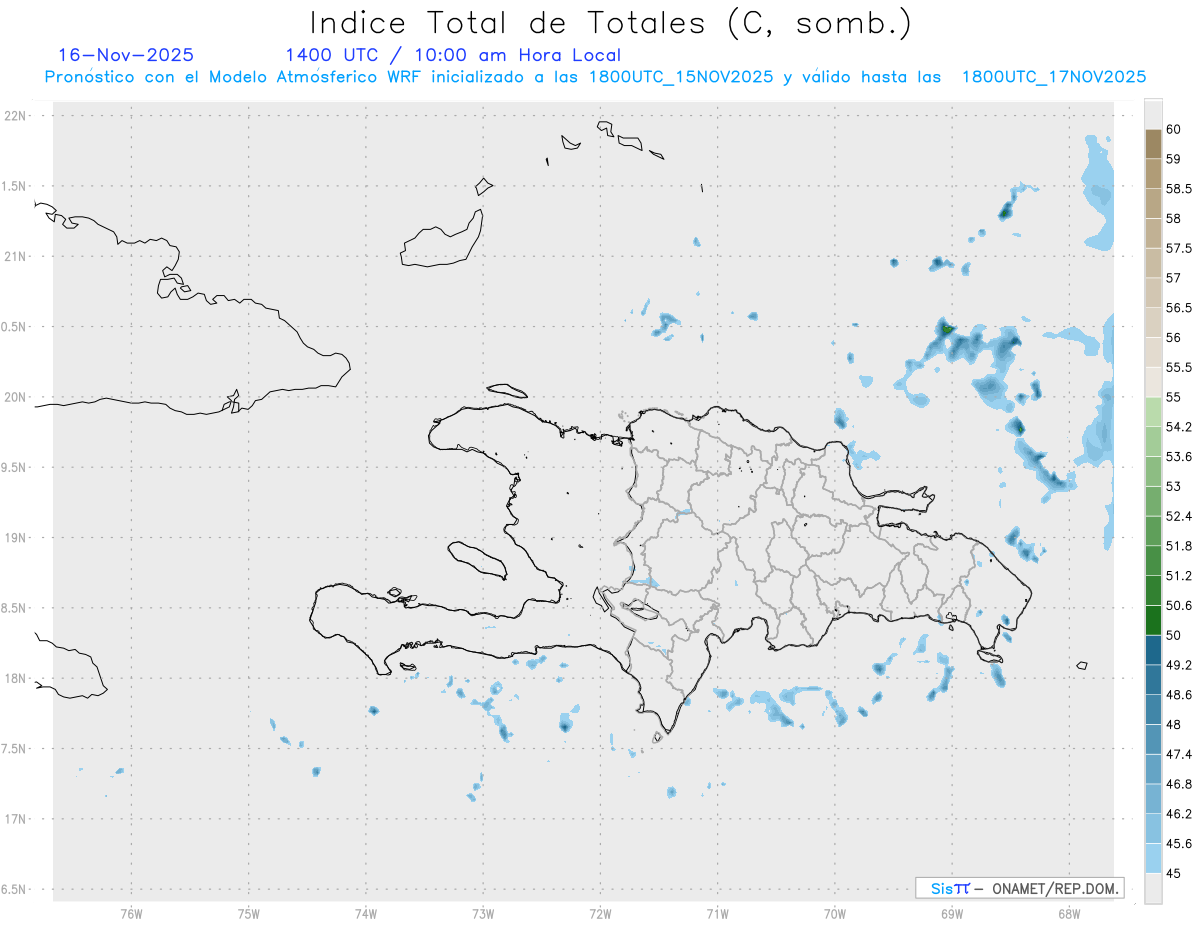The width and height of the screenshot is (1200, 927).
Task: Click the valid-until time '1800UTC_17NOV2025'
Action: pos(1053,77)
